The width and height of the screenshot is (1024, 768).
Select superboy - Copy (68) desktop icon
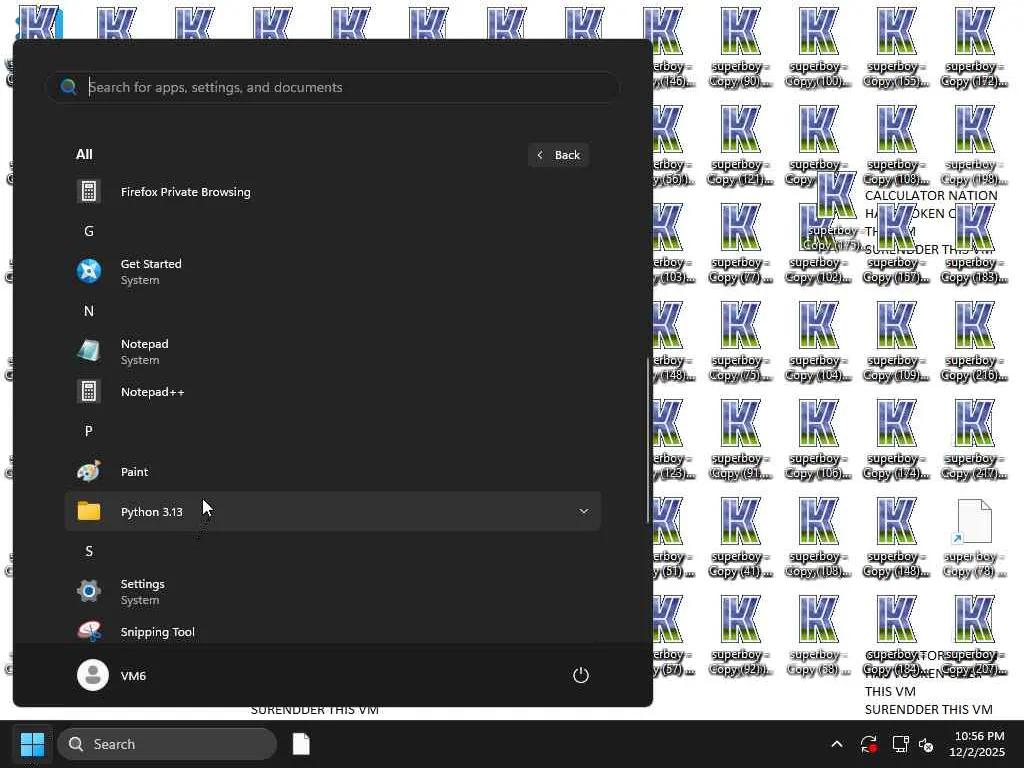(818, 635)
